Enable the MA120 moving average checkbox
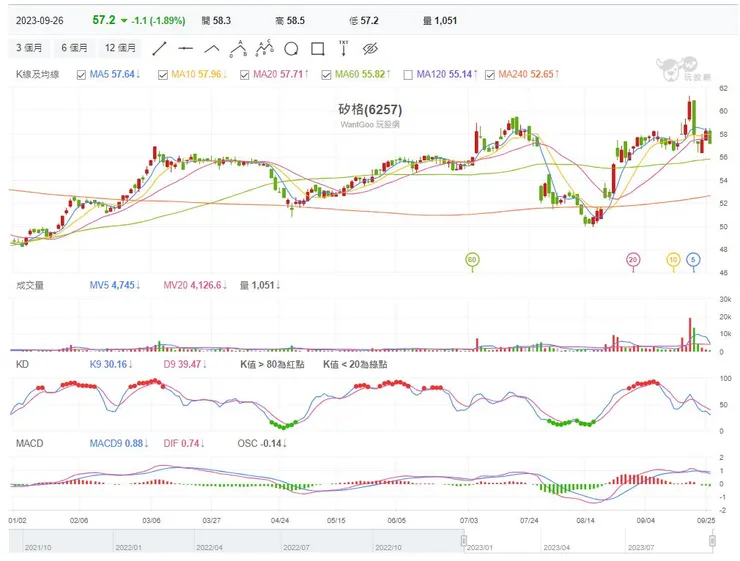The image size is (740, 561). pyautogui.click(x=409, y=74)
